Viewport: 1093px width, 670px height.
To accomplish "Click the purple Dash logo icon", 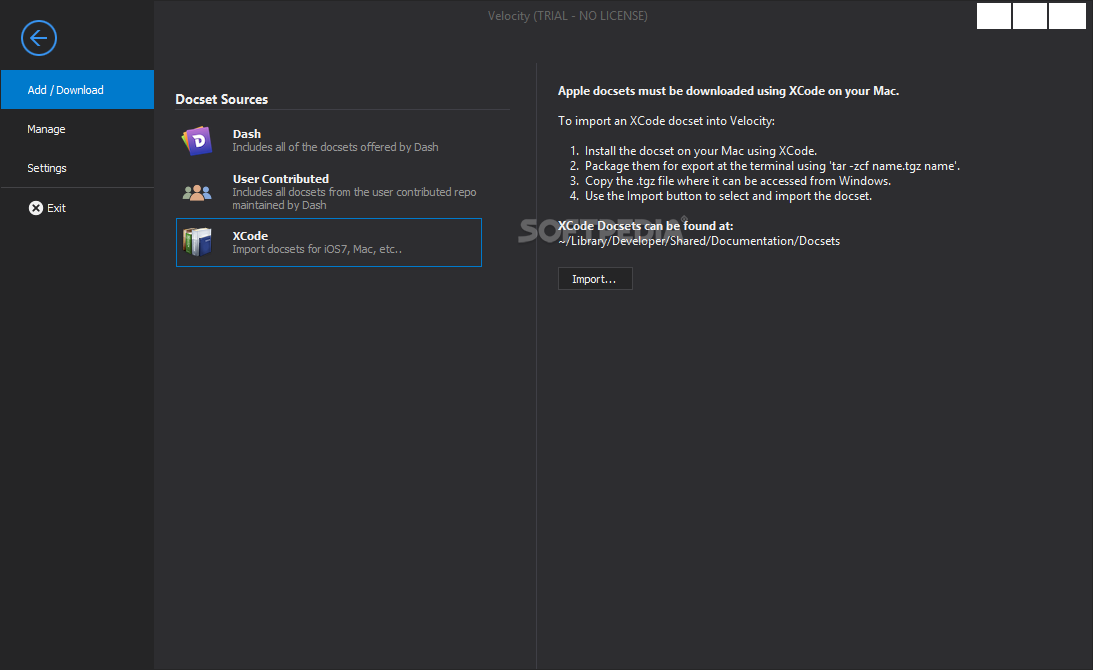I will point(197,140).
